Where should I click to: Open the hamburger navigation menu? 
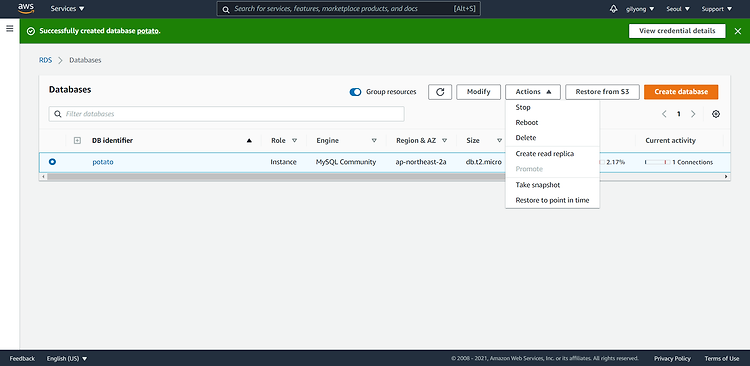click(x=10, y=29)
